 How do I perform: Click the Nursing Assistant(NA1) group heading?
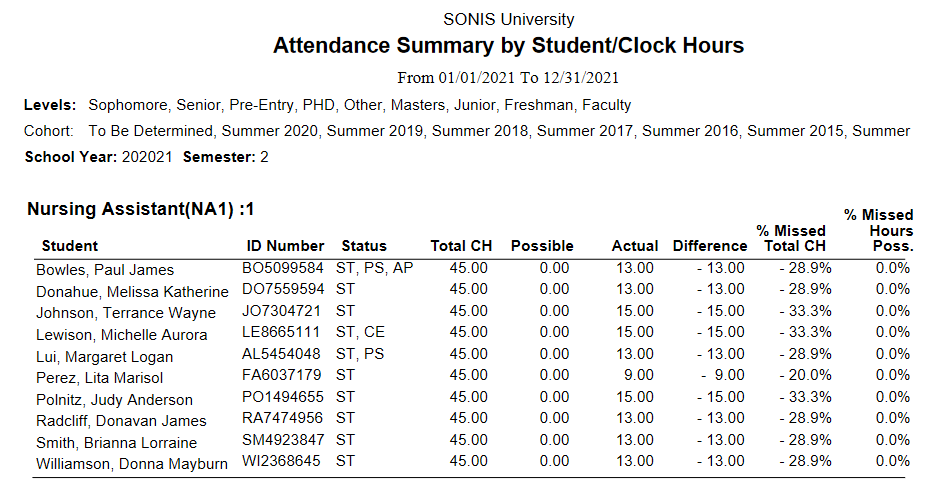point(141,210)
